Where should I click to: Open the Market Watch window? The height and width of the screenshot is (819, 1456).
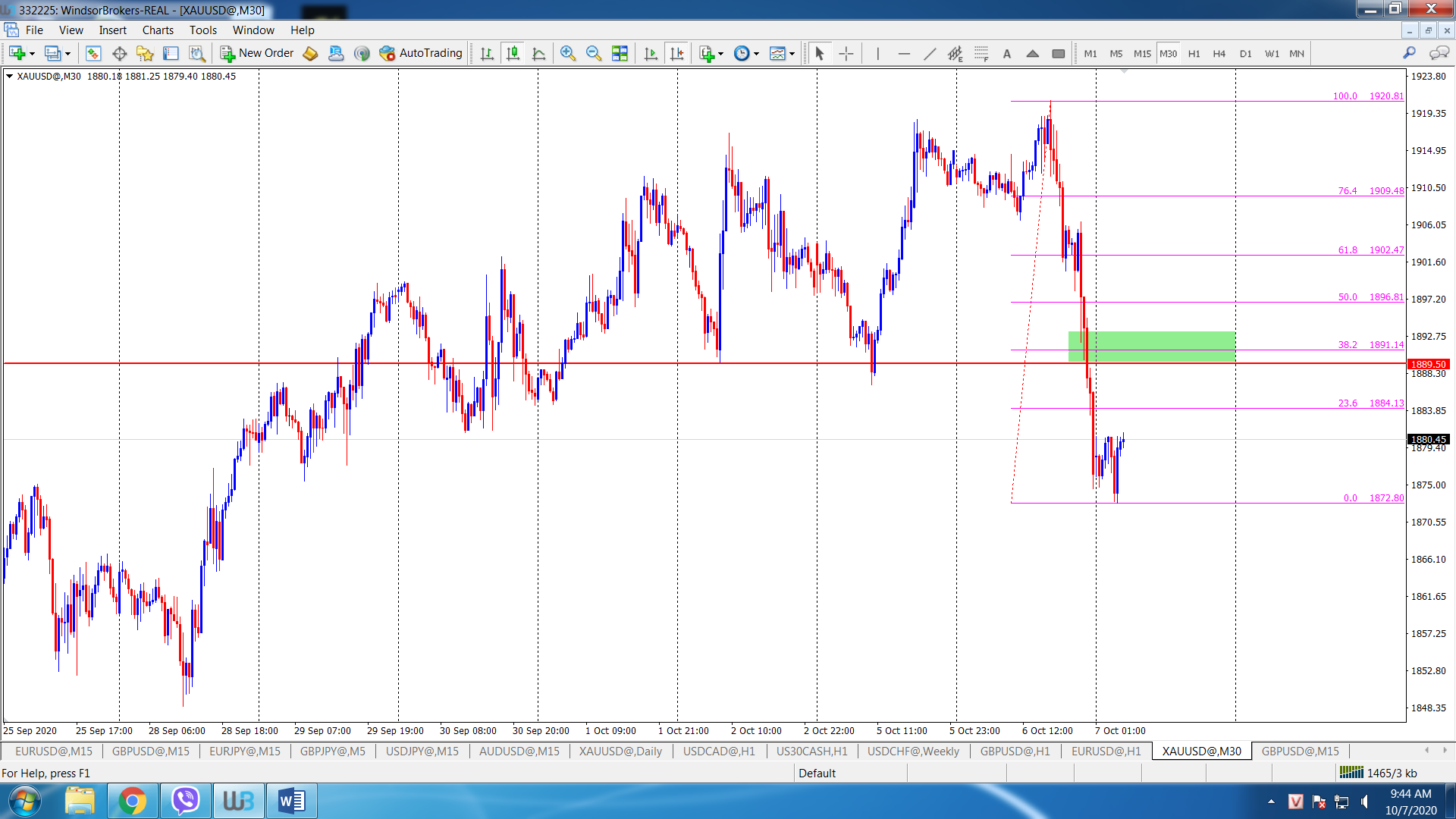[x=93, y=53]
